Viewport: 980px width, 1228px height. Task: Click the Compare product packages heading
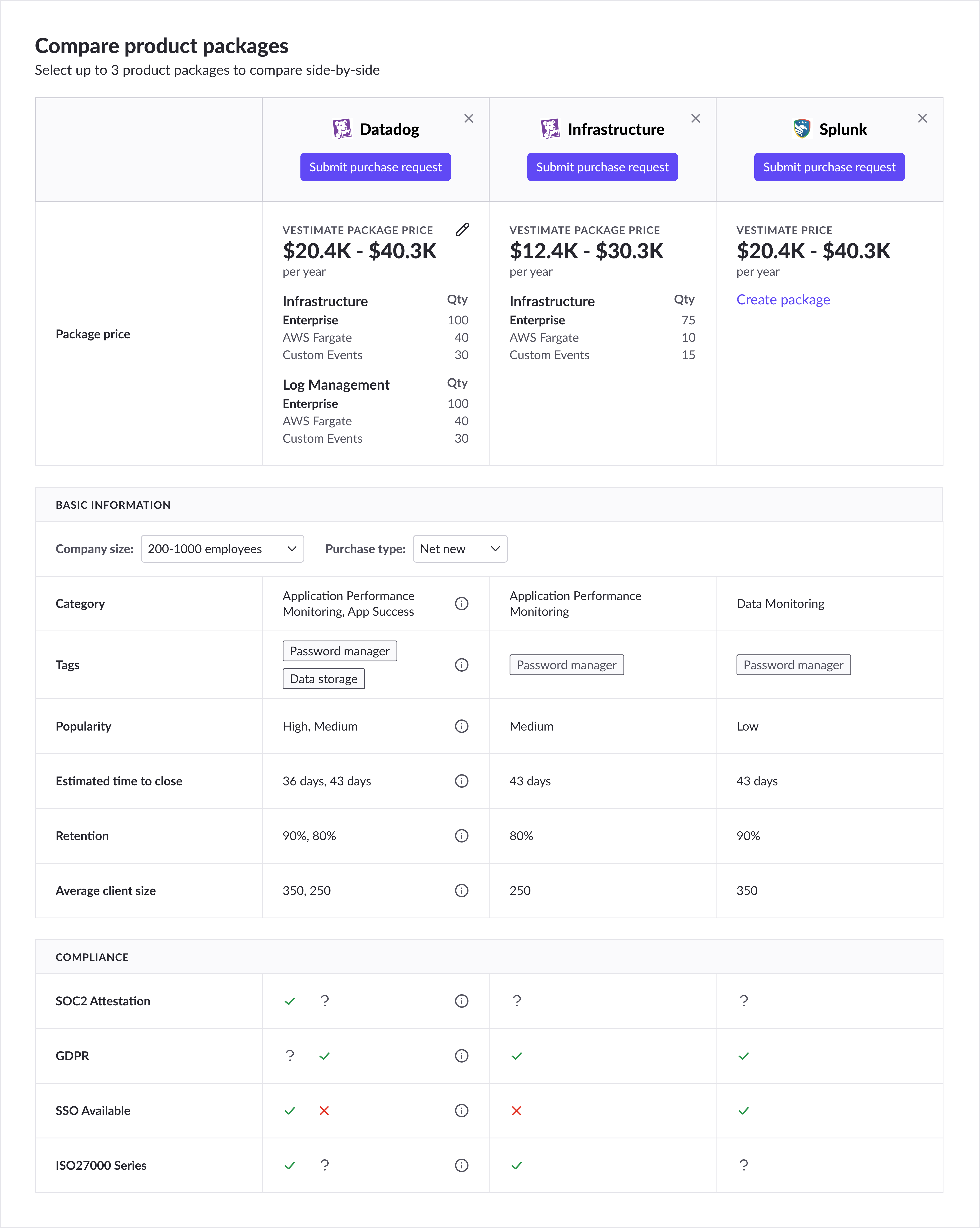(x=162, y=46)
